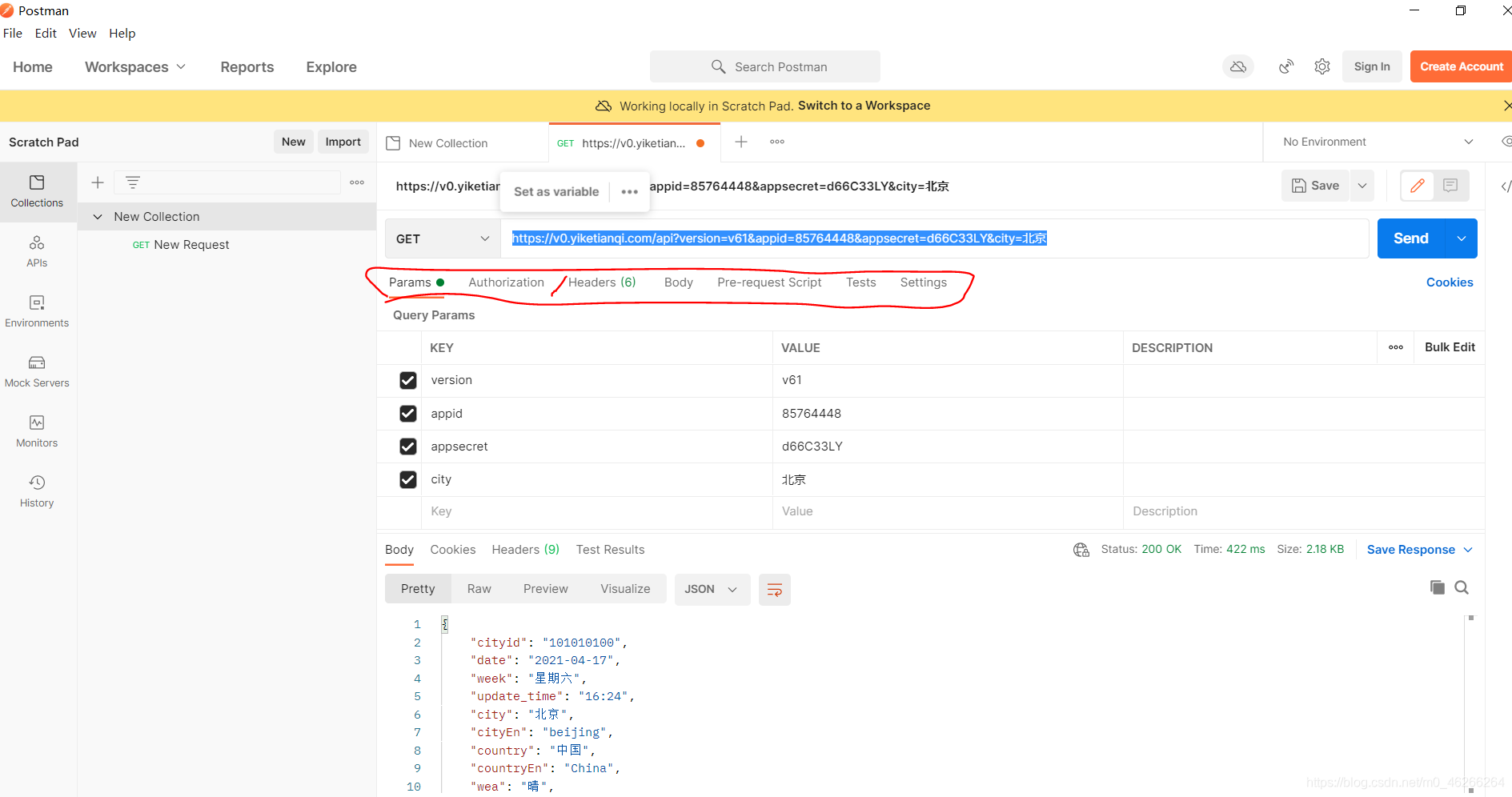Open new request tab with plus icon
Image resolution: width=1512 pixels, height=797 pixels.
click(x=741, y=142)
